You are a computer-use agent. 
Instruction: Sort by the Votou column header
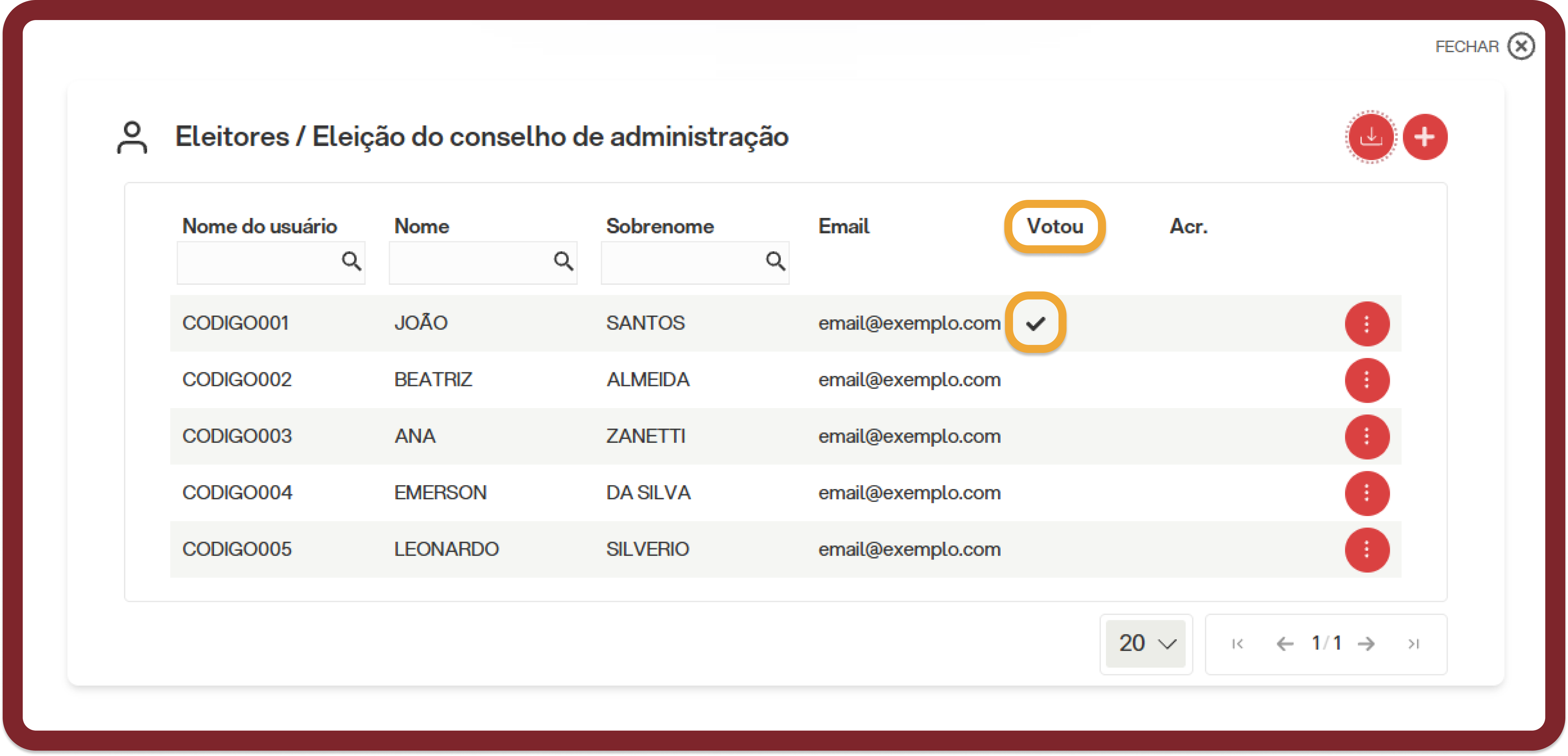pyautogui.click(x=1055, y=227)
